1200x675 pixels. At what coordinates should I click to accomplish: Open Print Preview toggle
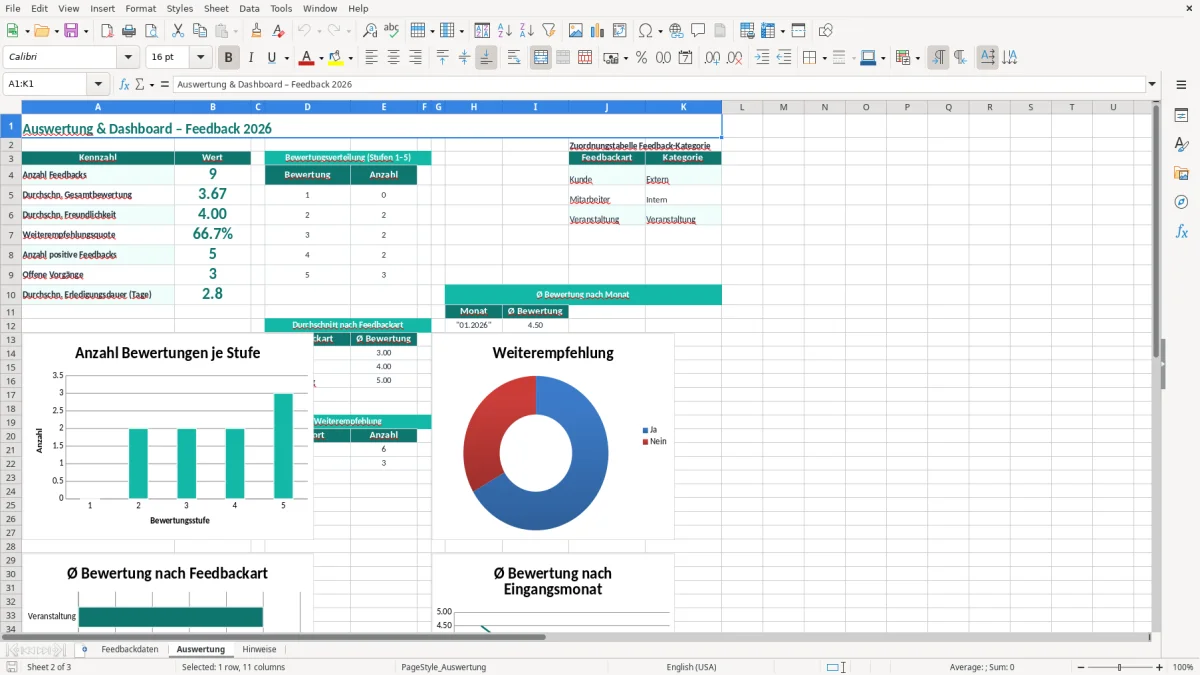(x=150, y=31)
